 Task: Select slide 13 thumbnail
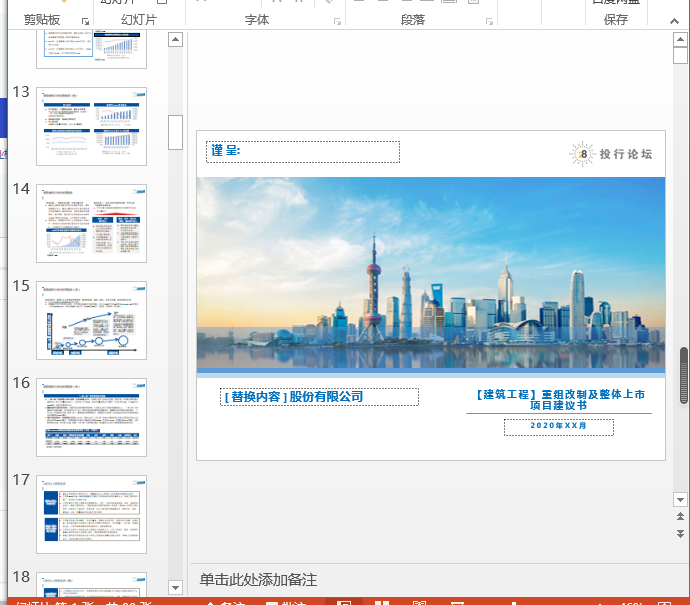point(92,126)
